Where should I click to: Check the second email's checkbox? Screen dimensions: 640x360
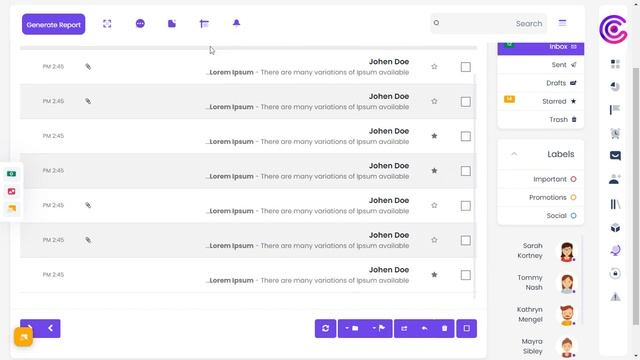465,102
